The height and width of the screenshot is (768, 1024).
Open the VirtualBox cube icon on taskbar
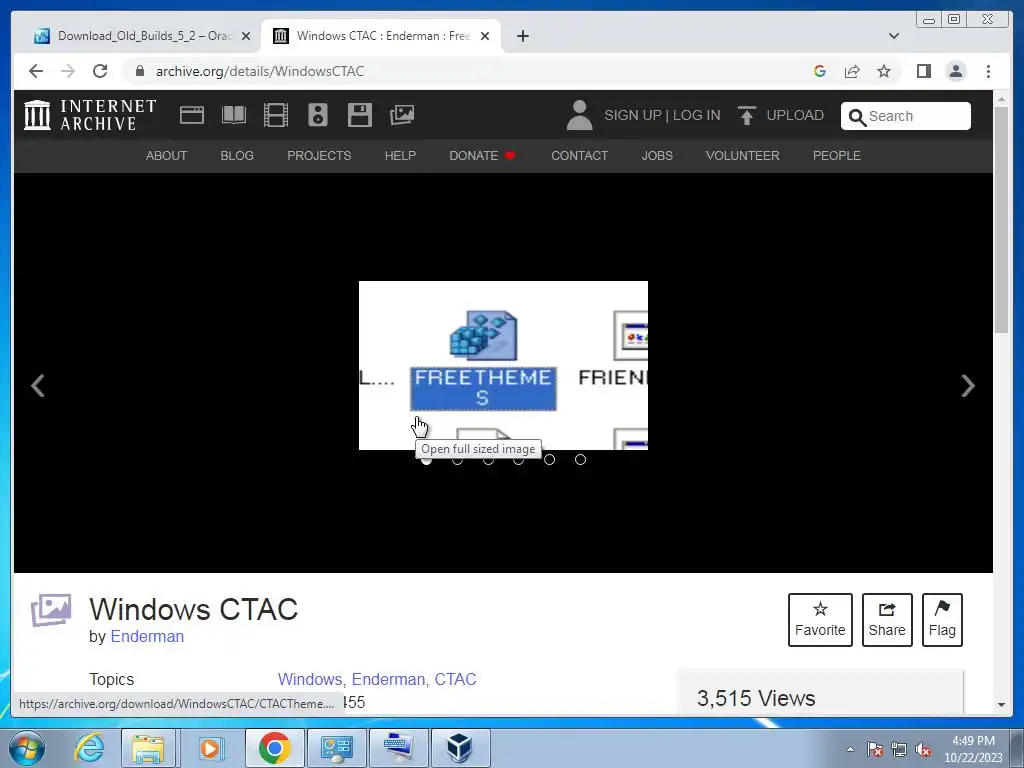point(459,748)
